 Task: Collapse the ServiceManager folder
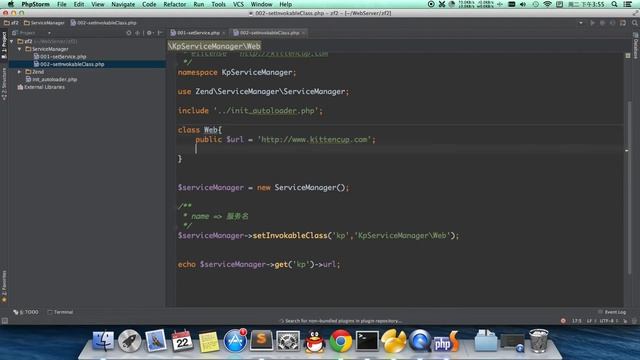click(x=19, y=49)
